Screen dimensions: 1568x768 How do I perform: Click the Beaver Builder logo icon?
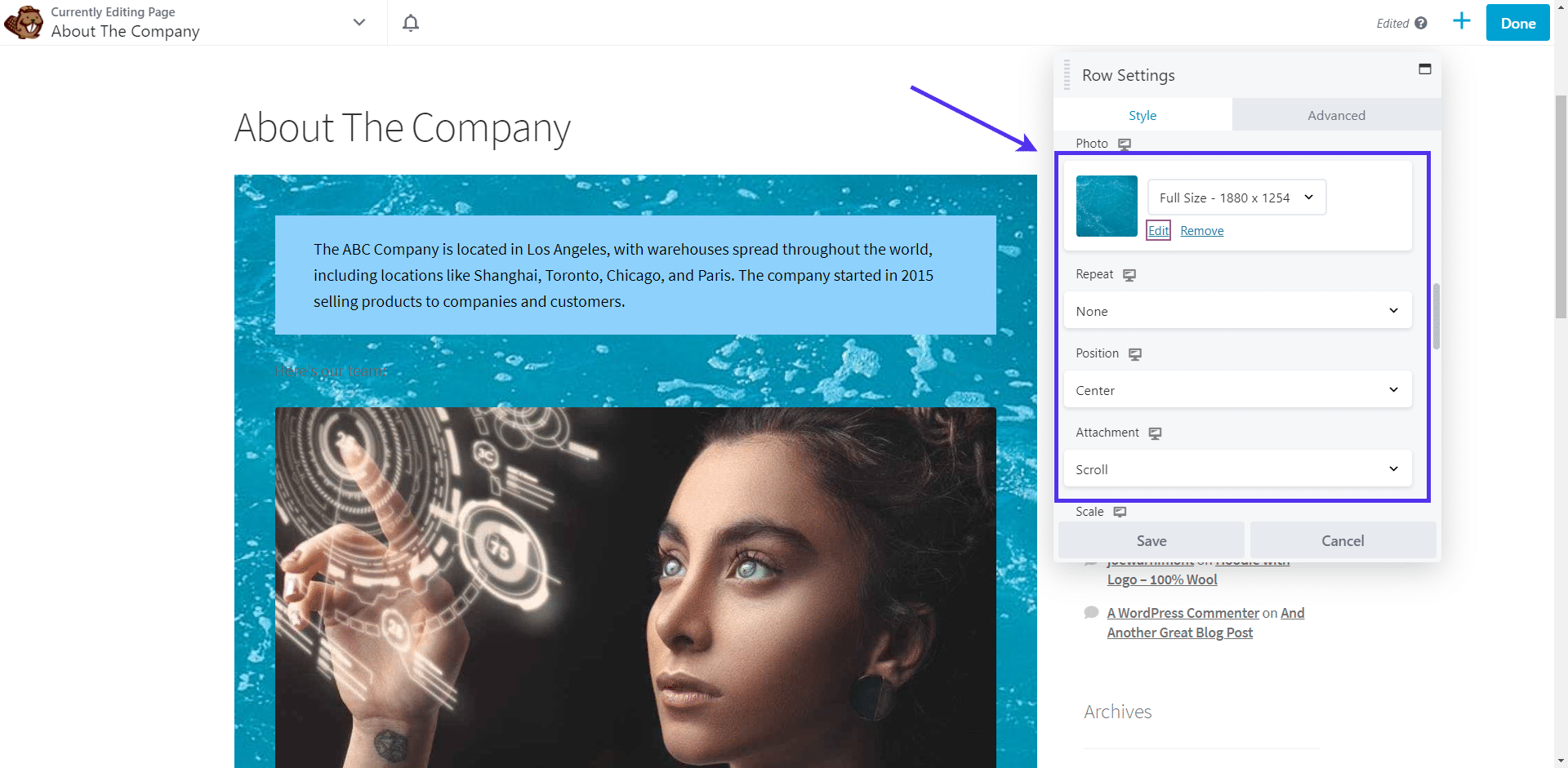point(22,22)
